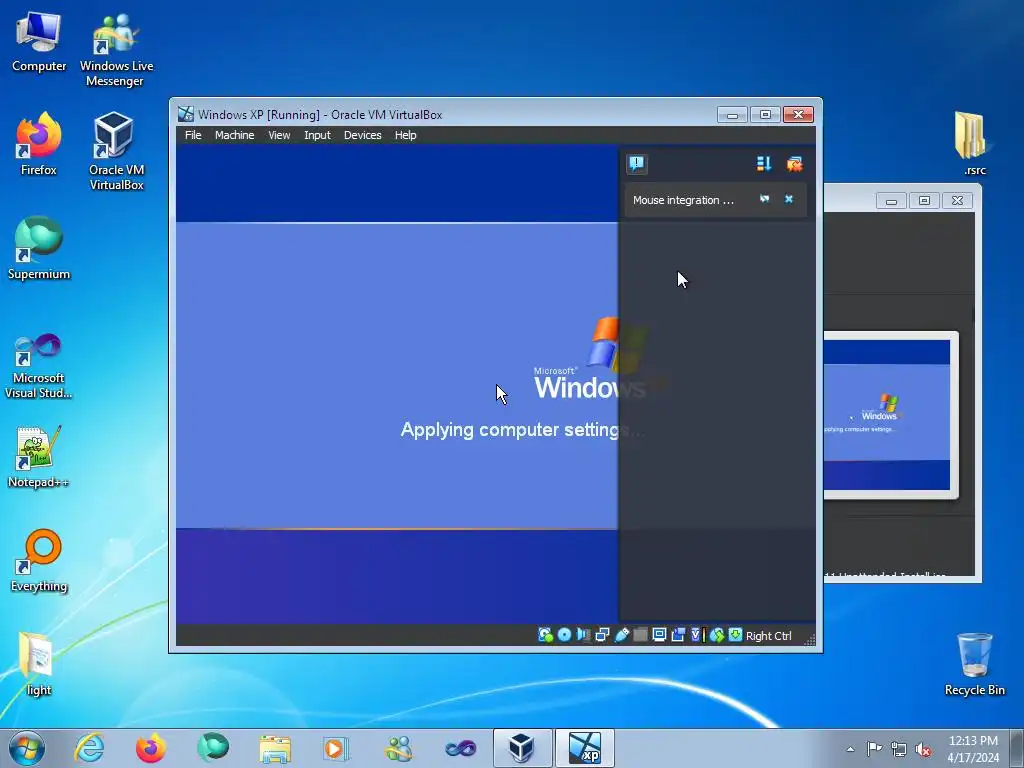
Task: Click the audio status bar icon
Action: 583,635
